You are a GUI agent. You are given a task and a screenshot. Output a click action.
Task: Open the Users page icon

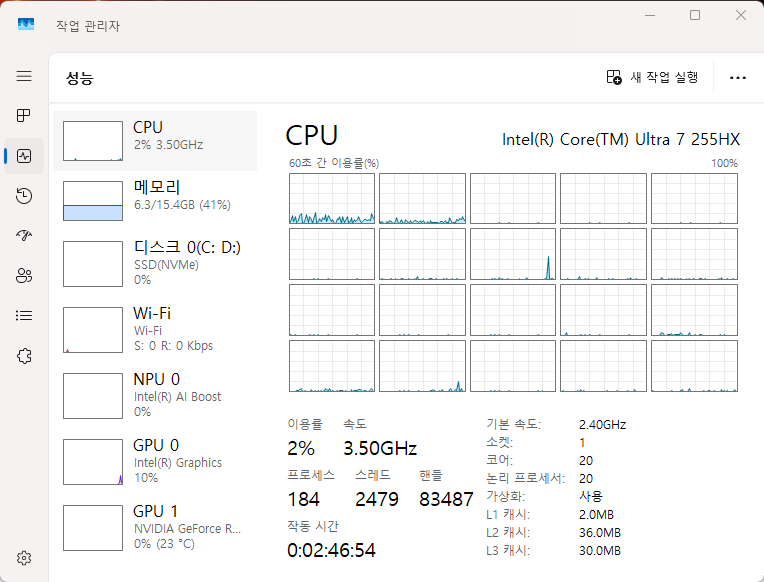[x=24, y=276]
